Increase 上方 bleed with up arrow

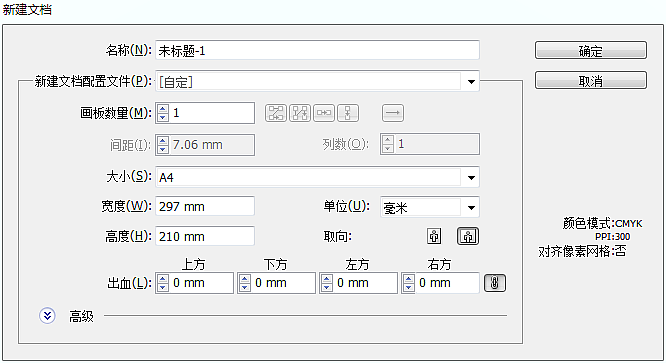[163, 279]
